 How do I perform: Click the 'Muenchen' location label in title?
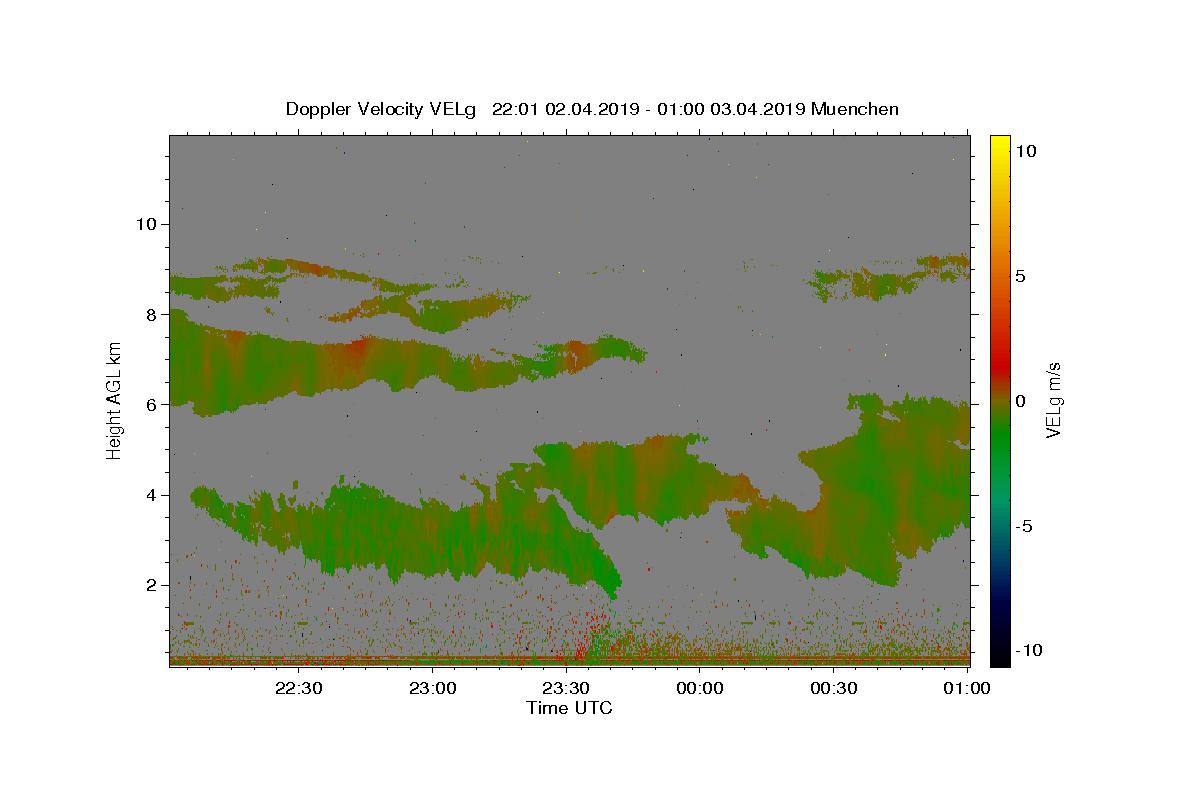tap(855, 109)
